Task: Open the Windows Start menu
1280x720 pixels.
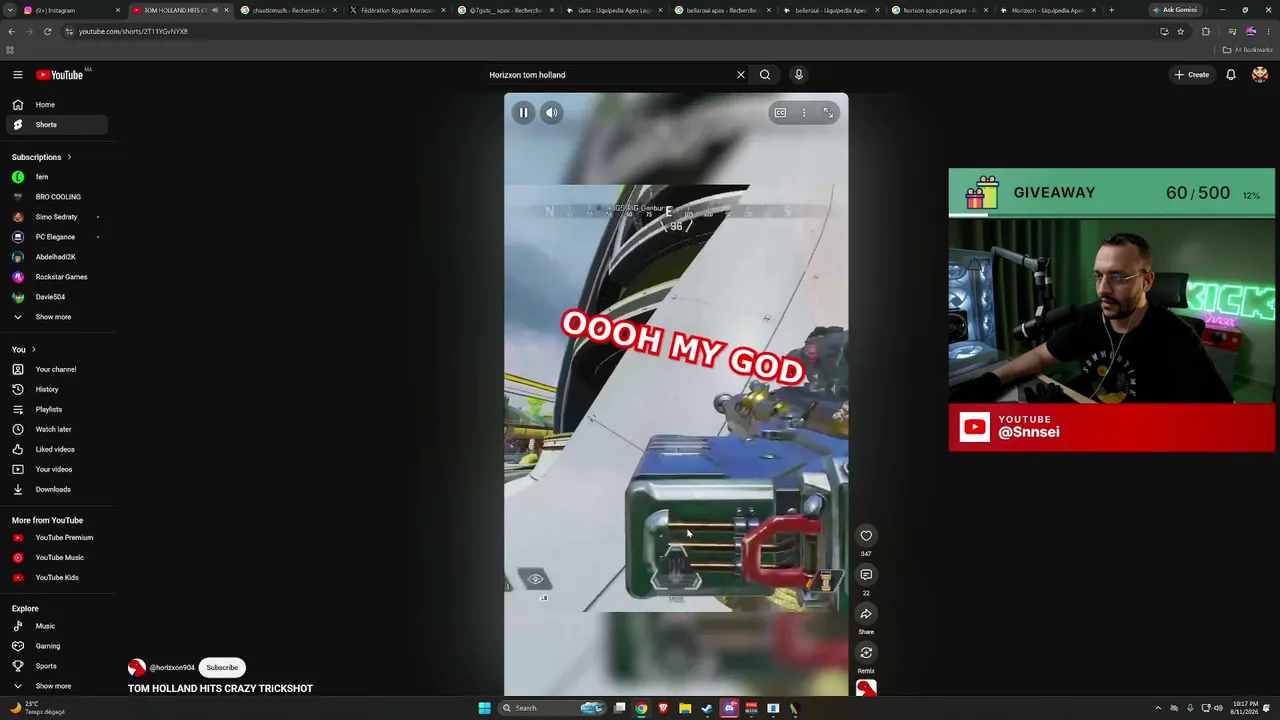Action: click(484, 708)
